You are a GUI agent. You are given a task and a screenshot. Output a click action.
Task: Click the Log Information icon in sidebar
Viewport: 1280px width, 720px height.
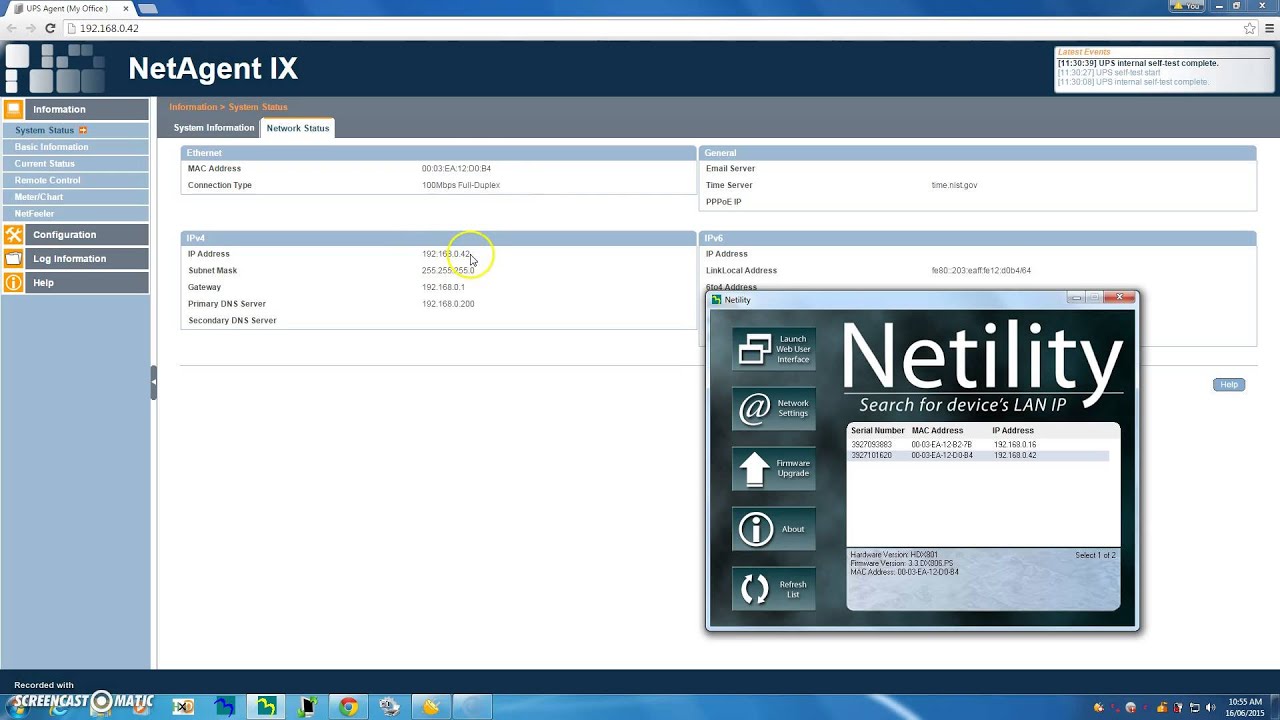(x=13, y=258)
